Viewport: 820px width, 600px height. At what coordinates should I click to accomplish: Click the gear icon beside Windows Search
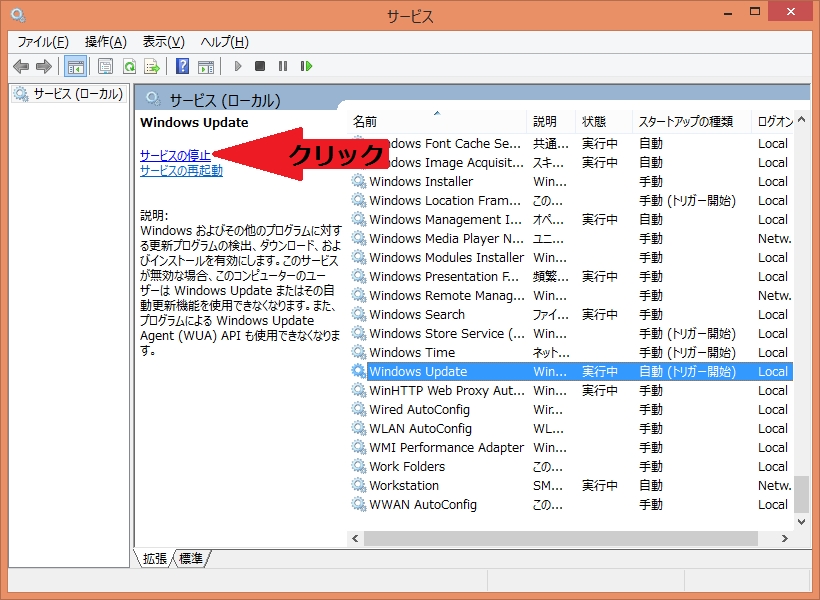coord(358,314)
